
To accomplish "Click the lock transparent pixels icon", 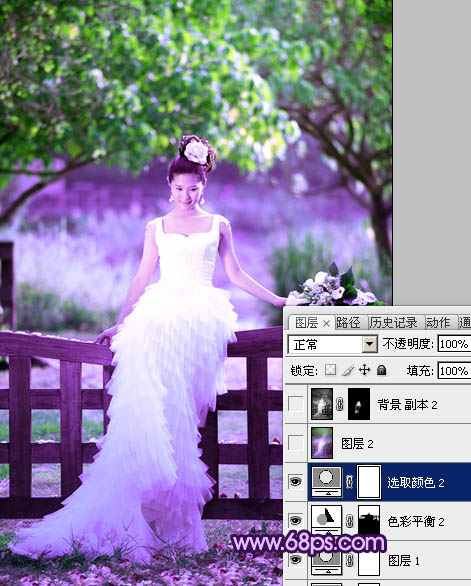I will click(x=330, y=370).
